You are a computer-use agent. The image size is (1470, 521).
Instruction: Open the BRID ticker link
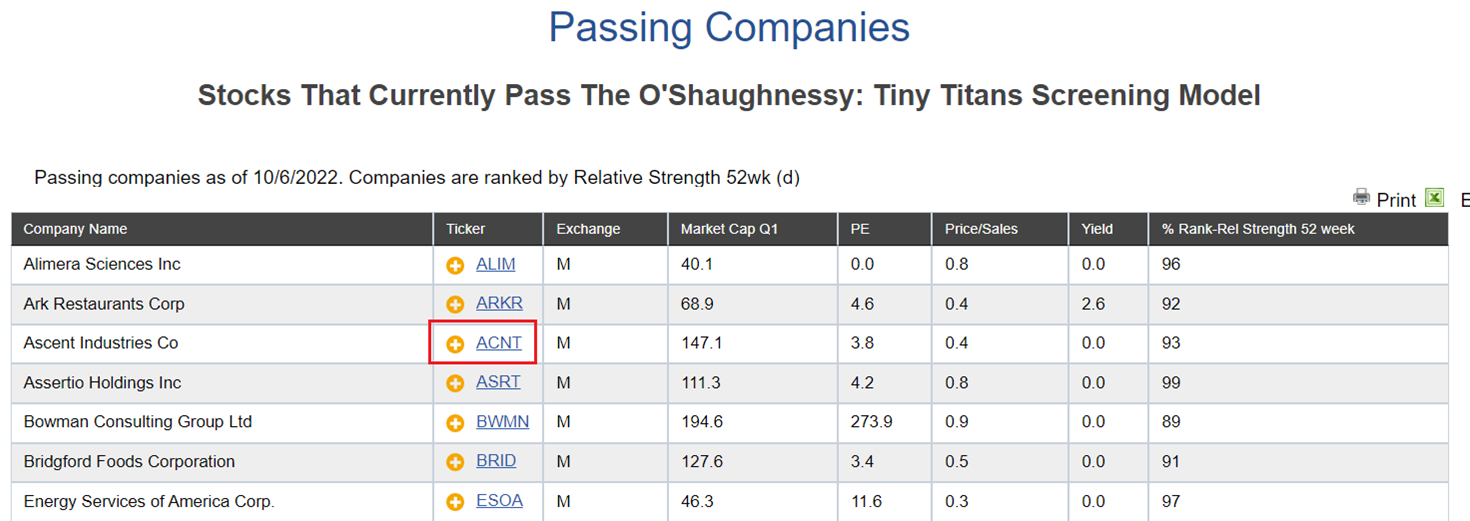click(496, 461)
